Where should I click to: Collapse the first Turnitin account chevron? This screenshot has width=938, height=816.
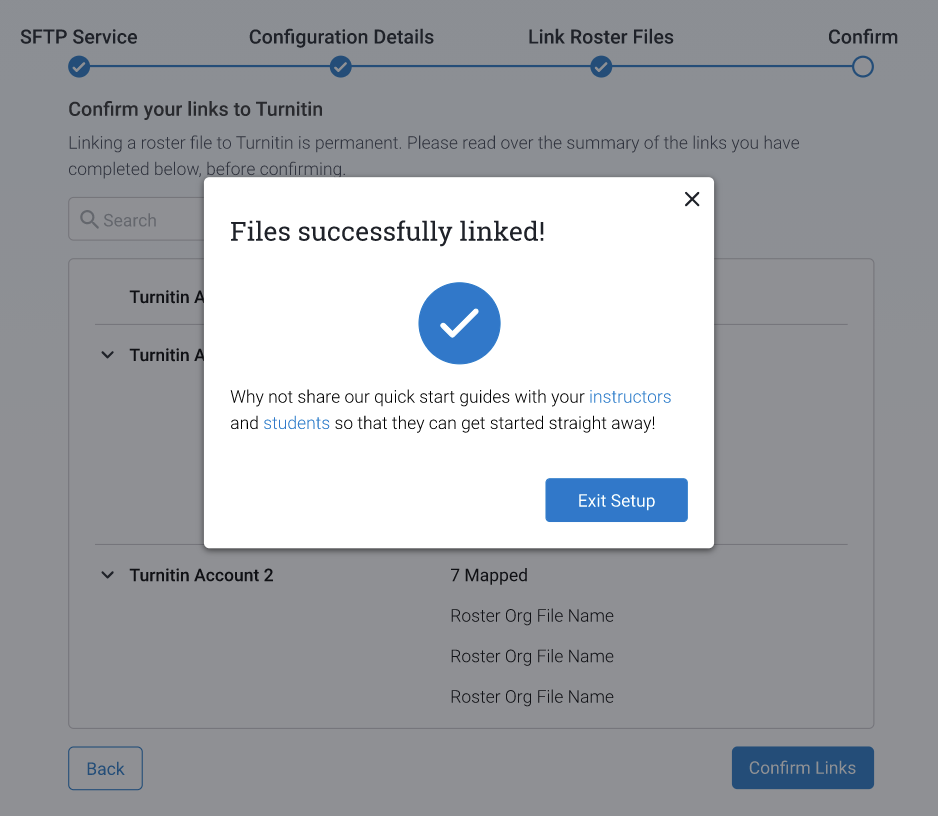click(x=108, y=355)
